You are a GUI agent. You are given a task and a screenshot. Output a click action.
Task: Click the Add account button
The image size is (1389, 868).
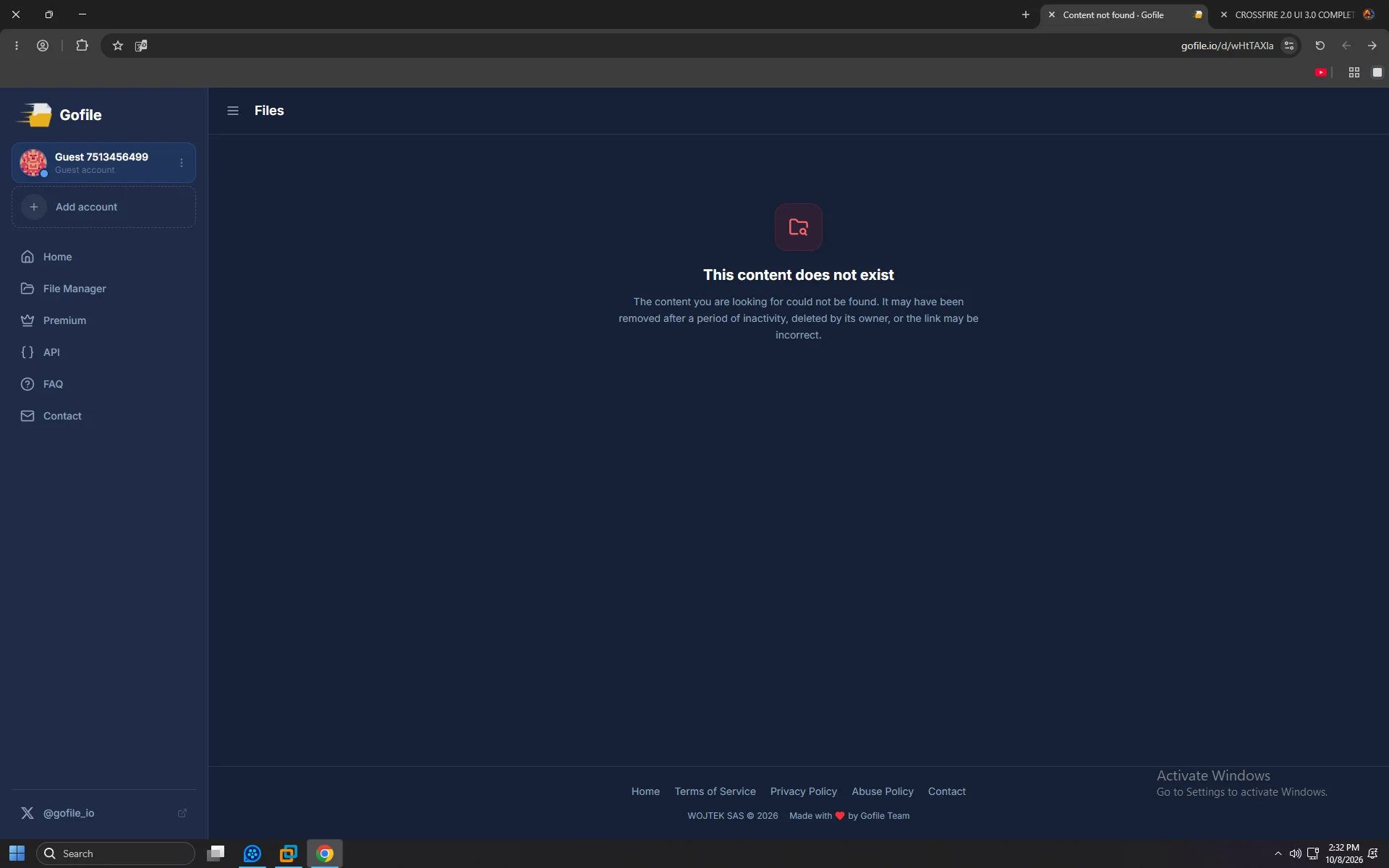point(103,207)
